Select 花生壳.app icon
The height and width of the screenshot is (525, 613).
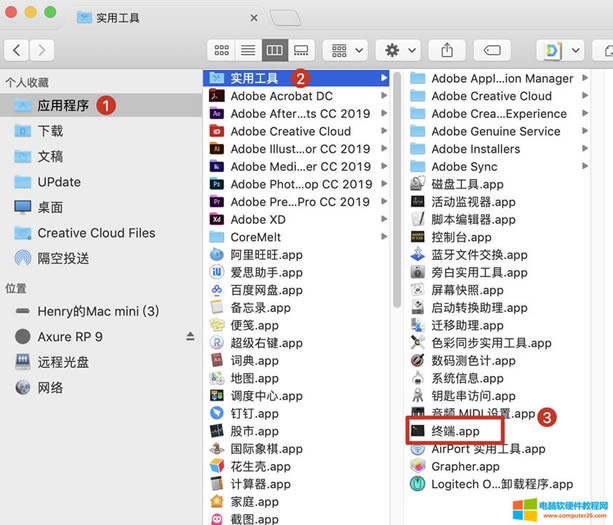pyautogui.click(x=217, y=466)
